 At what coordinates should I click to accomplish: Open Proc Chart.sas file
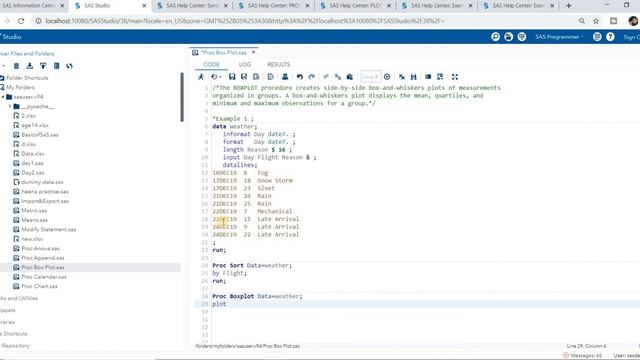39,286
